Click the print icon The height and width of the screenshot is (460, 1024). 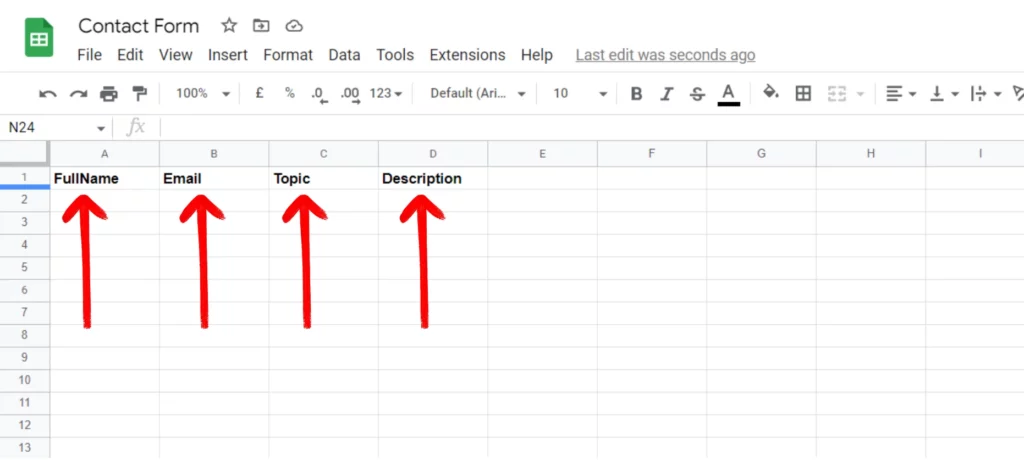[x=109, y=93]
